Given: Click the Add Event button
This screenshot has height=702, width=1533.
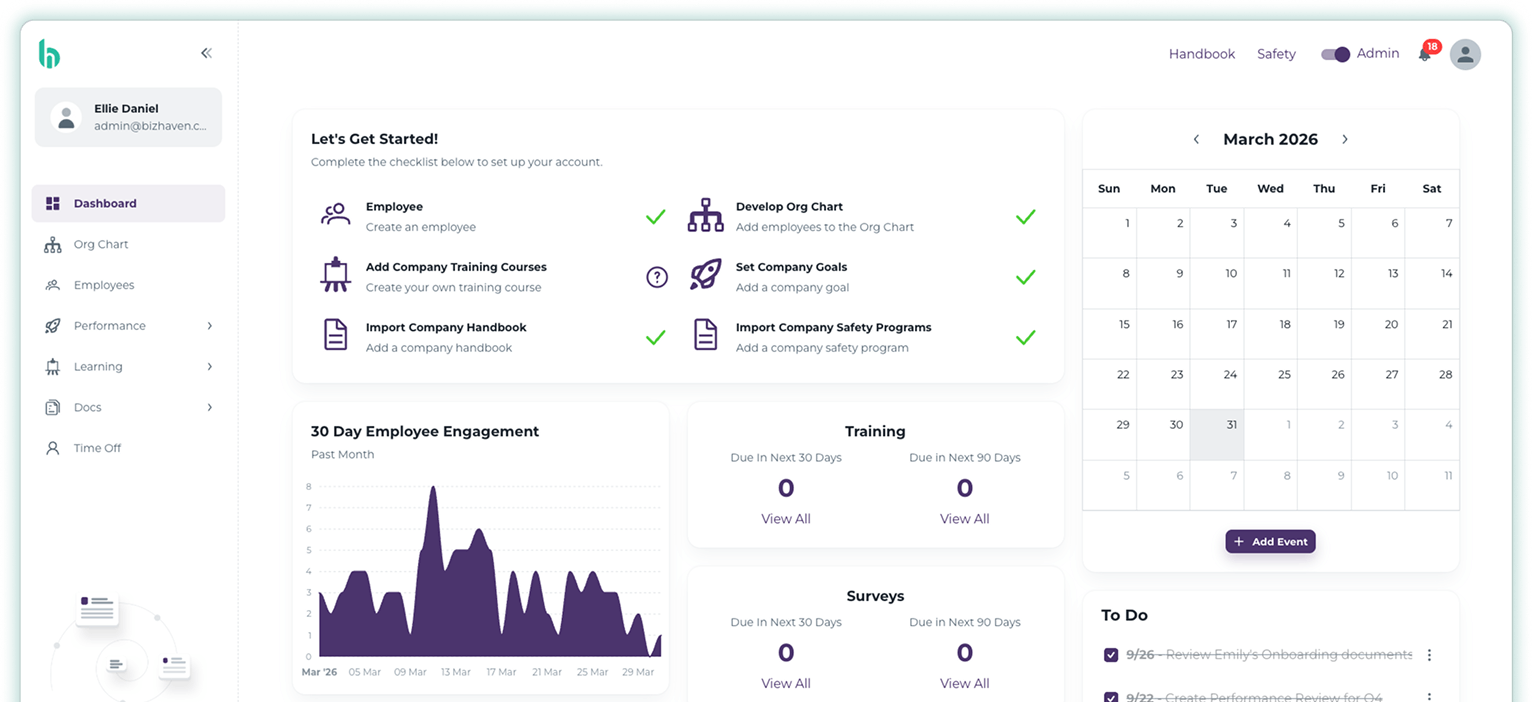Looking at the screenshot, I should (1270, 541).
